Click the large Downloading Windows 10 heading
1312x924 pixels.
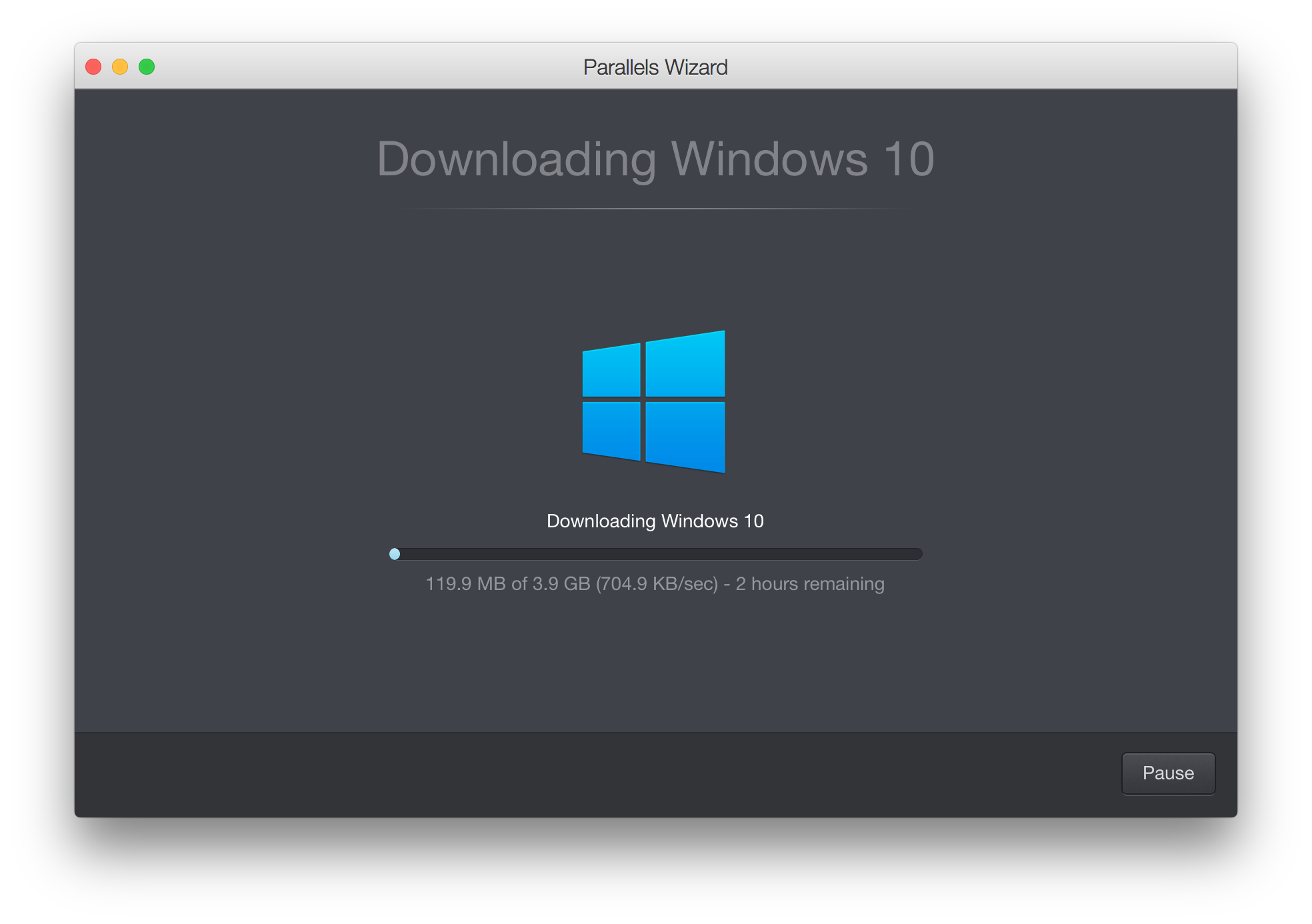tap(655, 159)
